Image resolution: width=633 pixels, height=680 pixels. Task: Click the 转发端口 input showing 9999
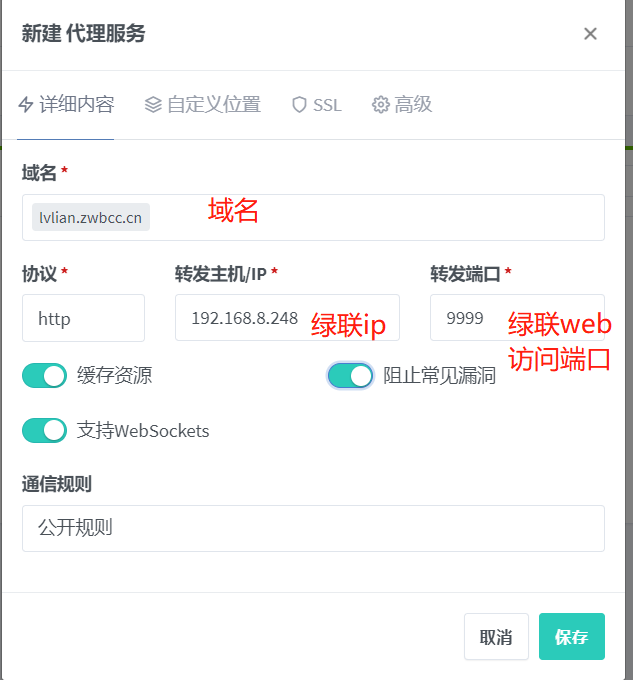coord(517,317)
